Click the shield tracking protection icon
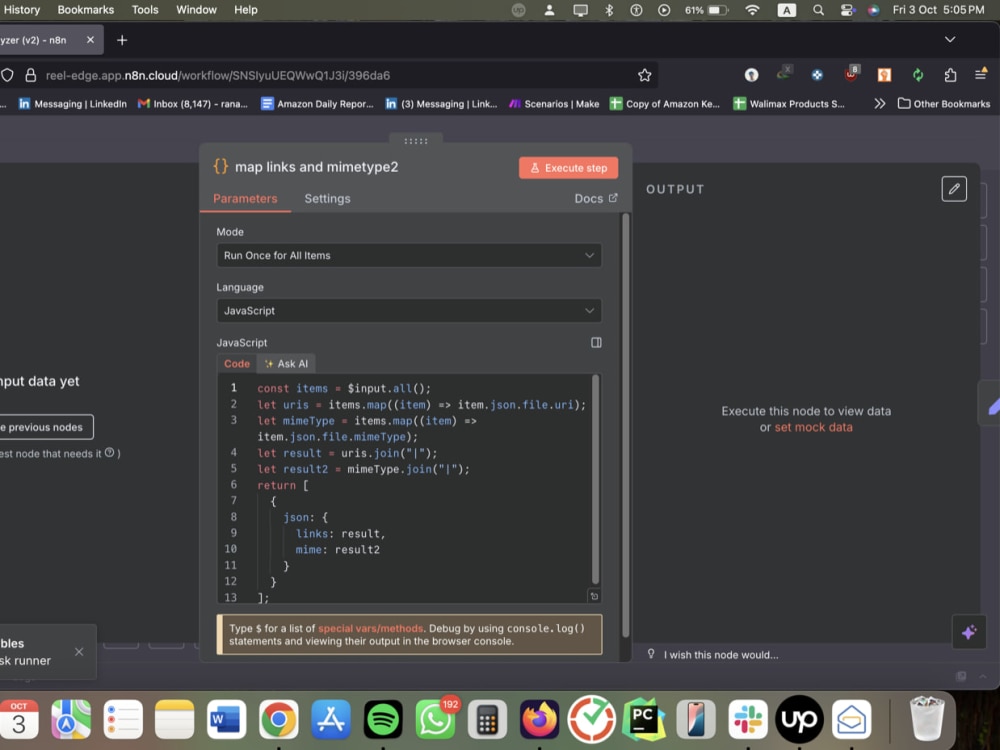This screenshot has height=750, width=1000. point(7,75)
